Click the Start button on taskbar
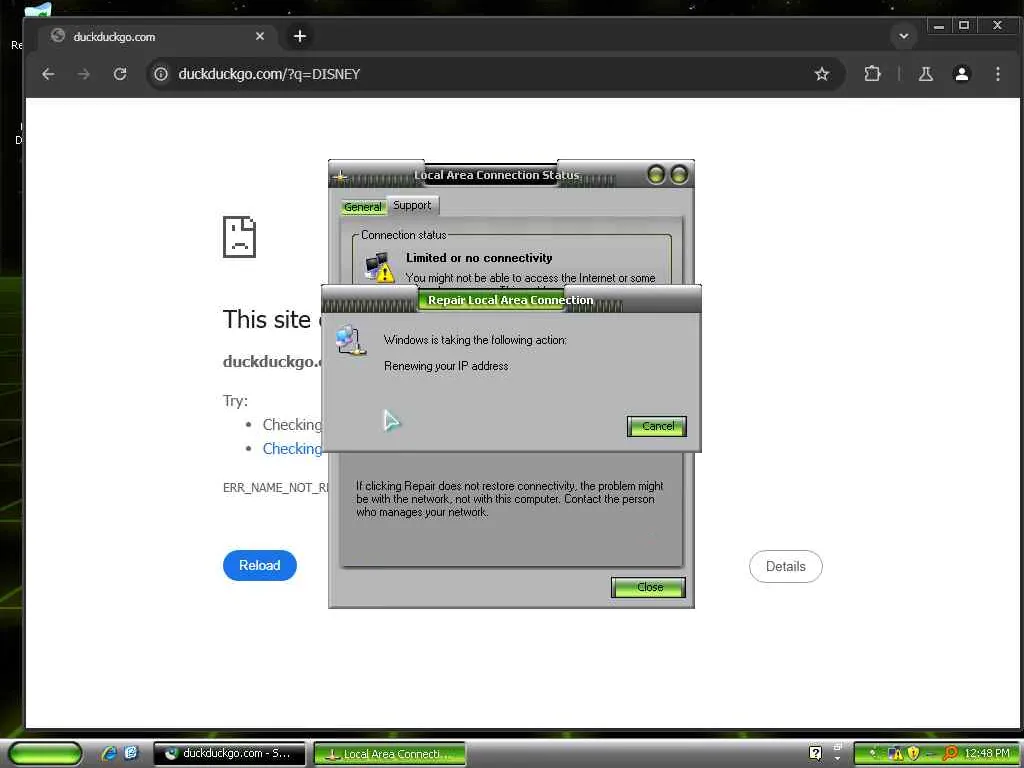 (46, 754)
